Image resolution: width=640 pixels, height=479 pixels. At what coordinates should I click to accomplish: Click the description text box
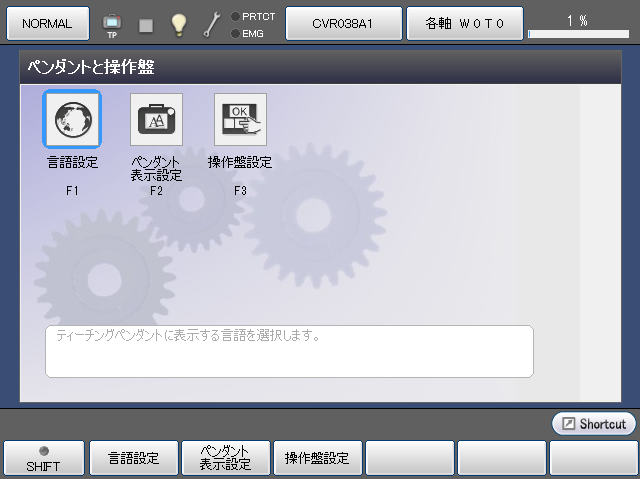289,351
